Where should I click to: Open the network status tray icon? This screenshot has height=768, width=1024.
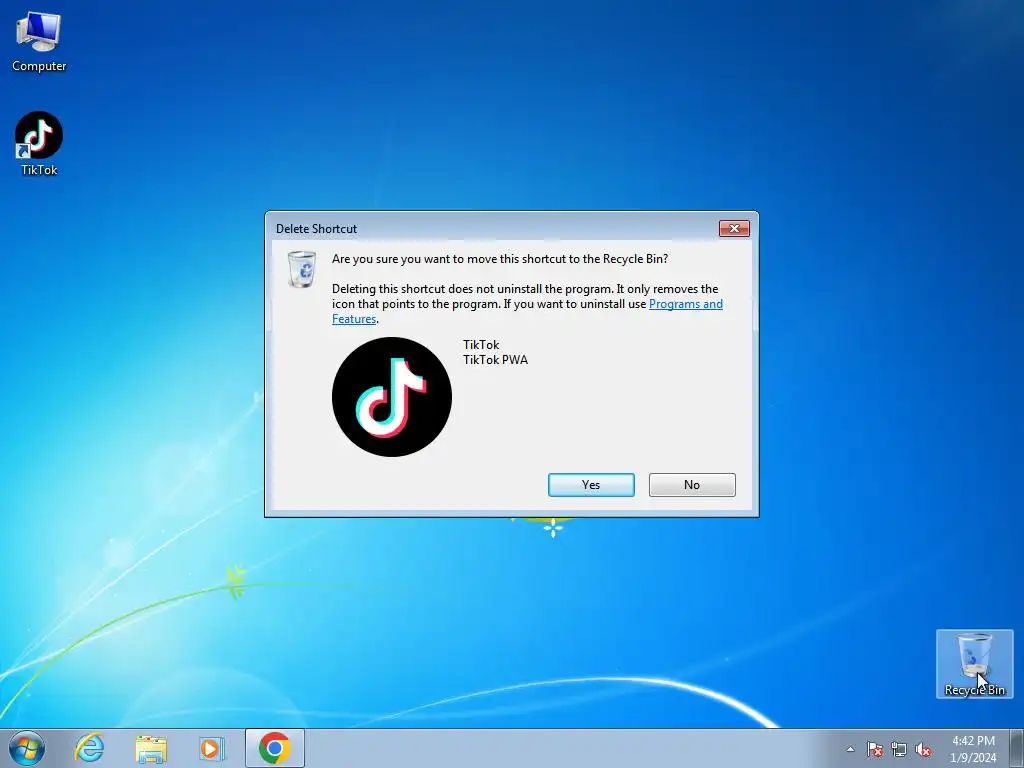pos(899,749)
